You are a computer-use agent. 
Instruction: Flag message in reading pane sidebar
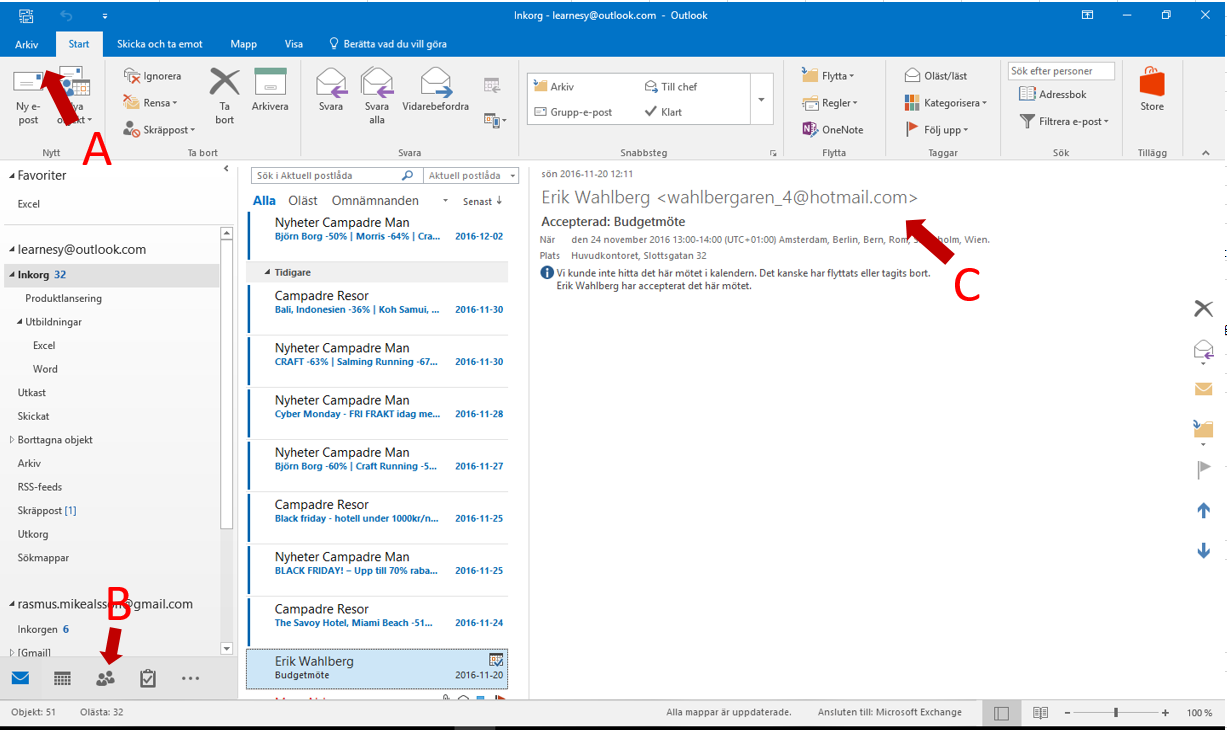1204,469
